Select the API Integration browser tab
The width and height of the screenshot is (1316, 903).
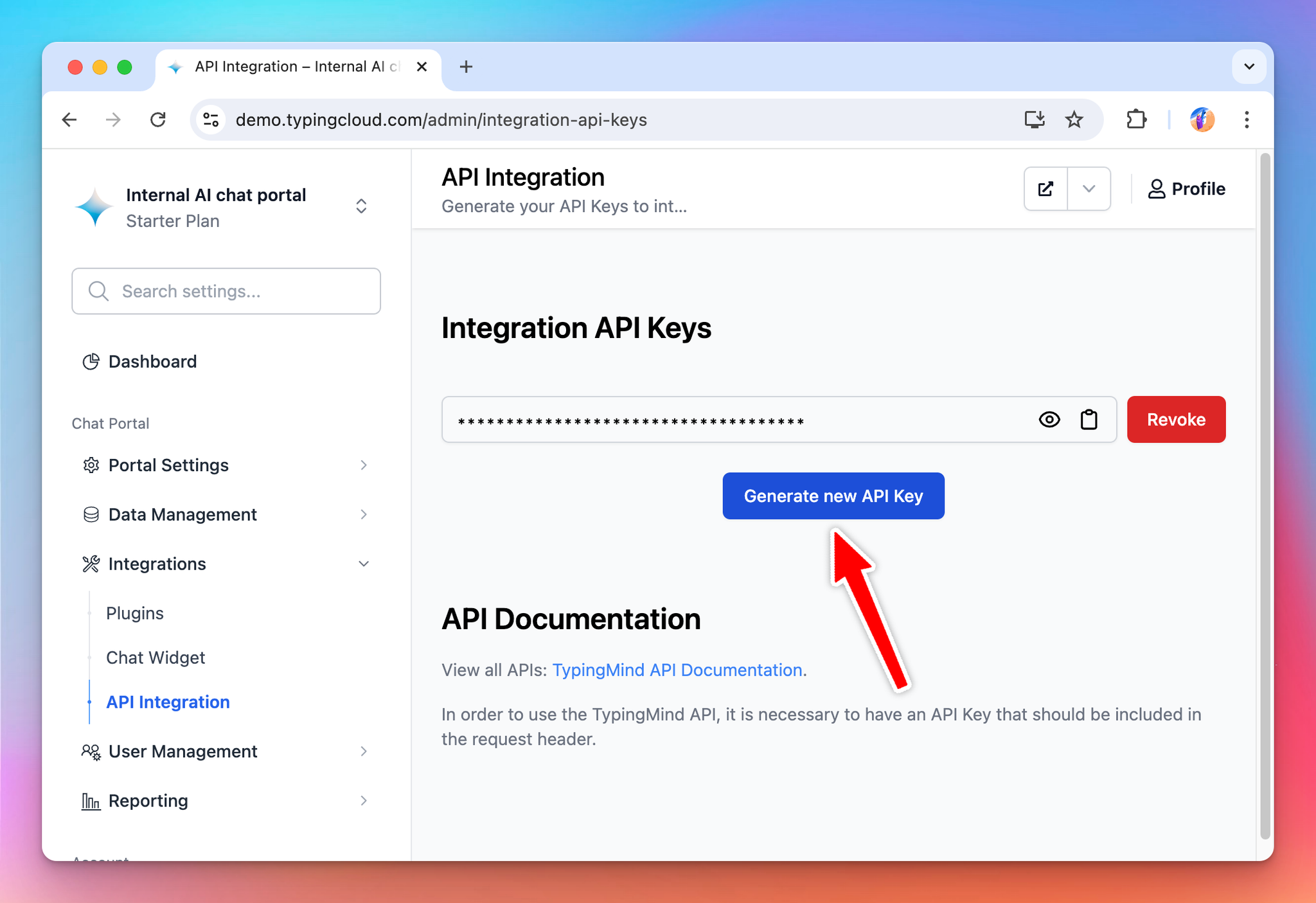[x=298, y=67]
